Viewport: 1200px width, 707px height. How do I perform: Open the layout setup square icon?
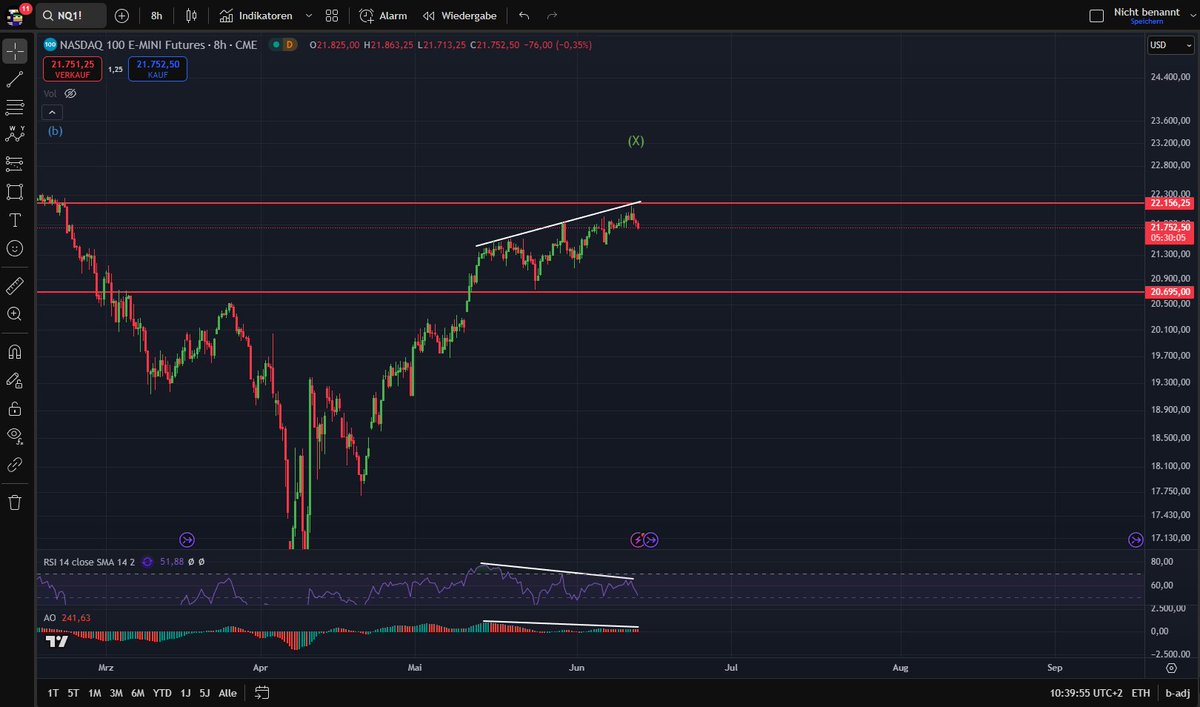point(1096,16)
